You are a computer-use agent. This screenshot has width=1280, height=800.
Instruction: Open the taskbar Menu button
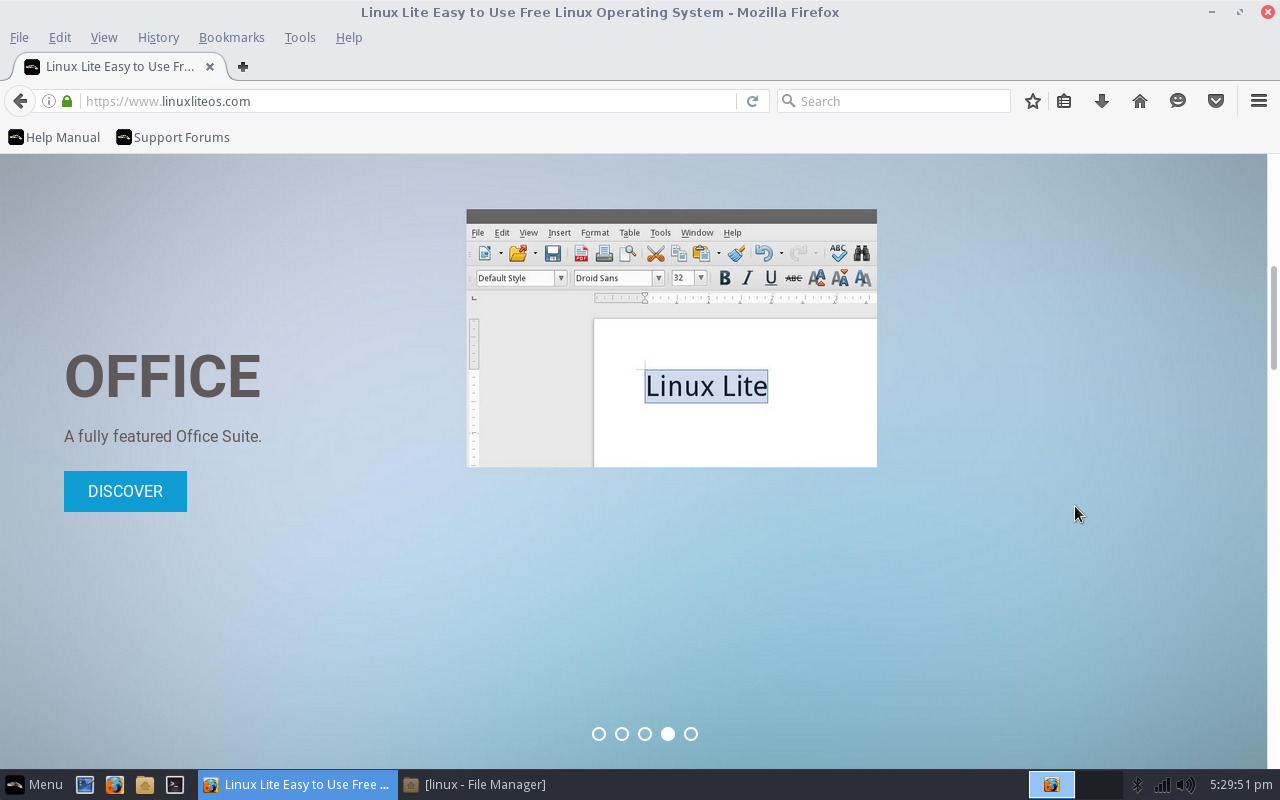coord(34,784)
